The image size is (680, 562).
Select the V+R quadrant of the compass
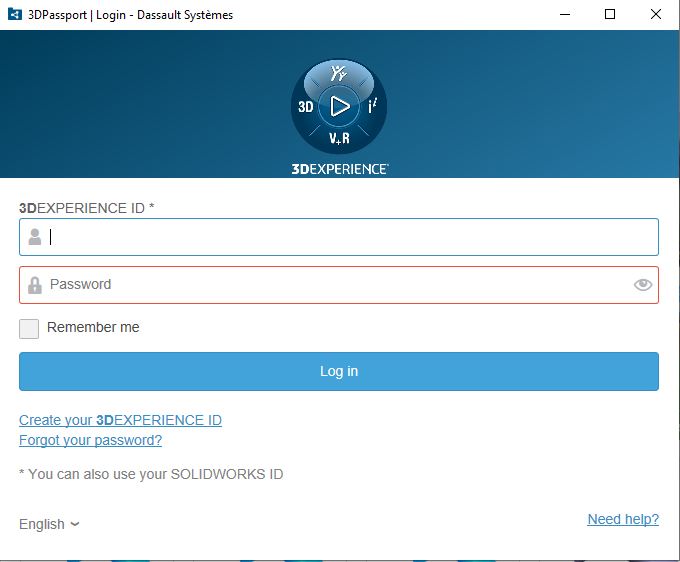tap(339, 138)
